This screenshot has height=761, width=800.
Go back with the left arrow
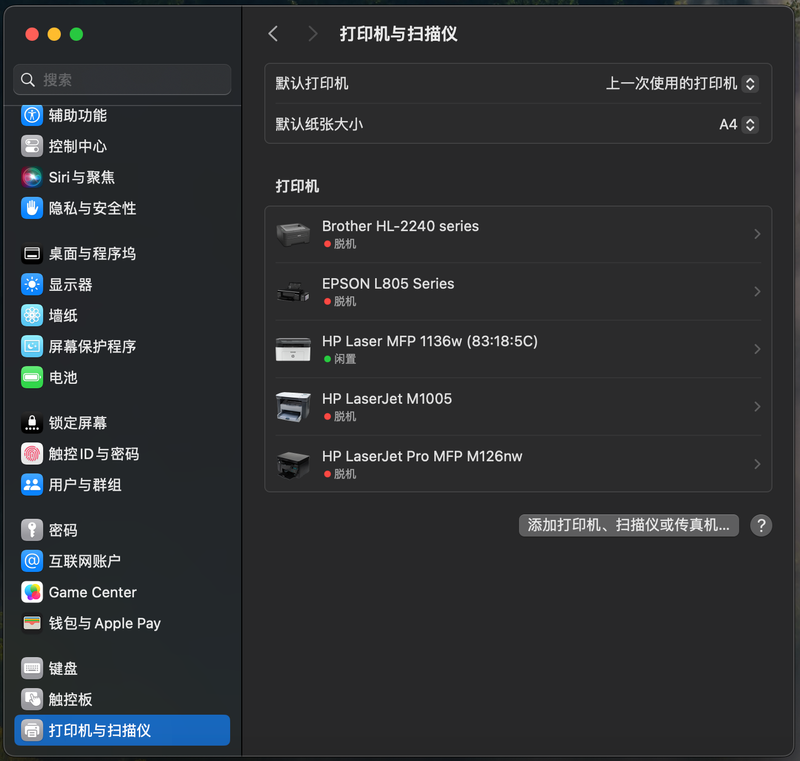coord(273,34)
